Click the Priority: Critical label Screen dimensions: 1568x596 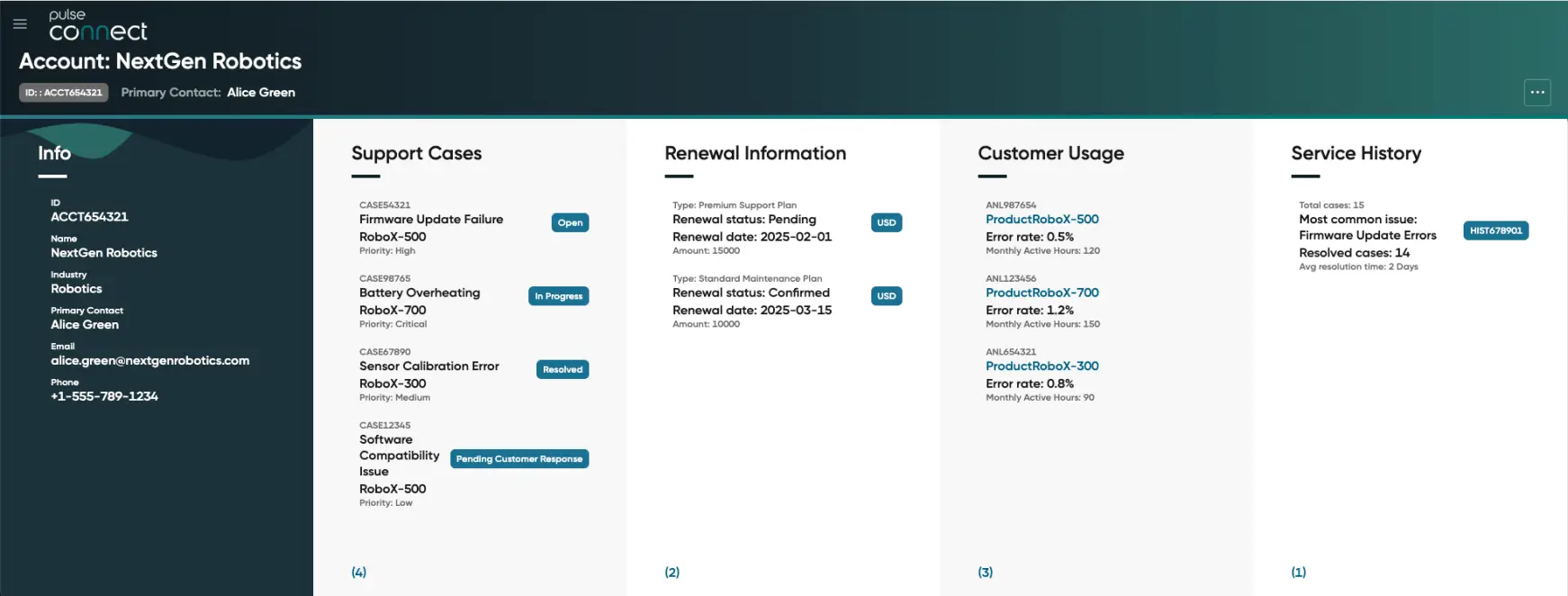coord(392,324)
